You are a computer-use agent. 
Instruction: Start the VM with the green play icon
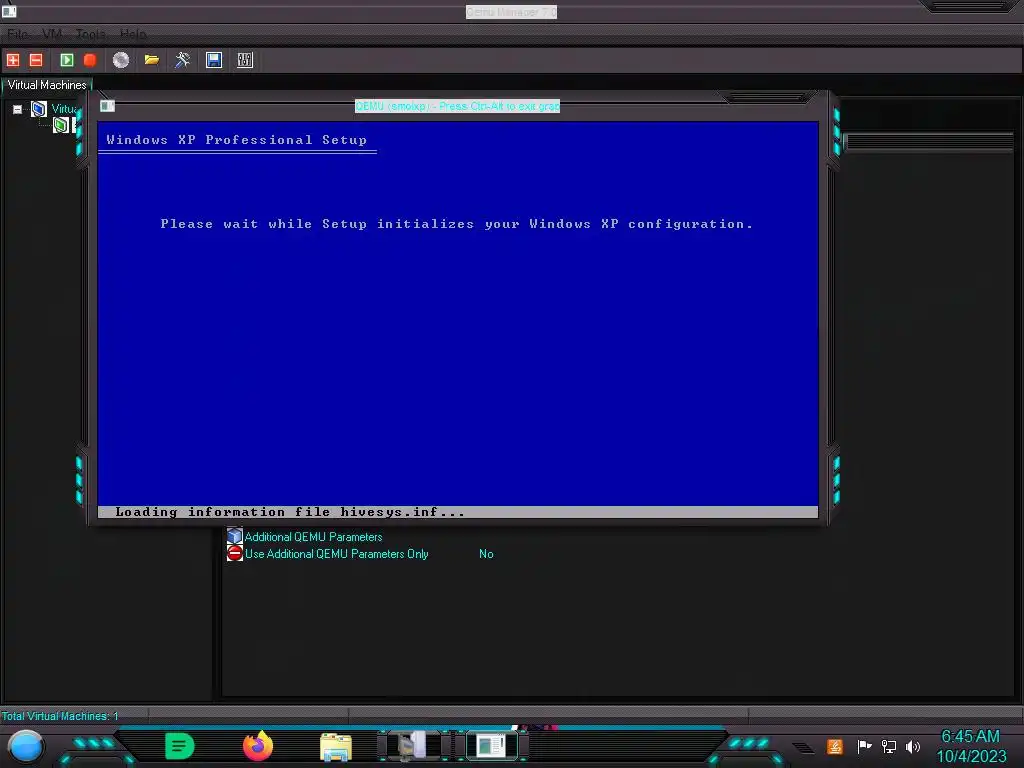click(67, 60)
